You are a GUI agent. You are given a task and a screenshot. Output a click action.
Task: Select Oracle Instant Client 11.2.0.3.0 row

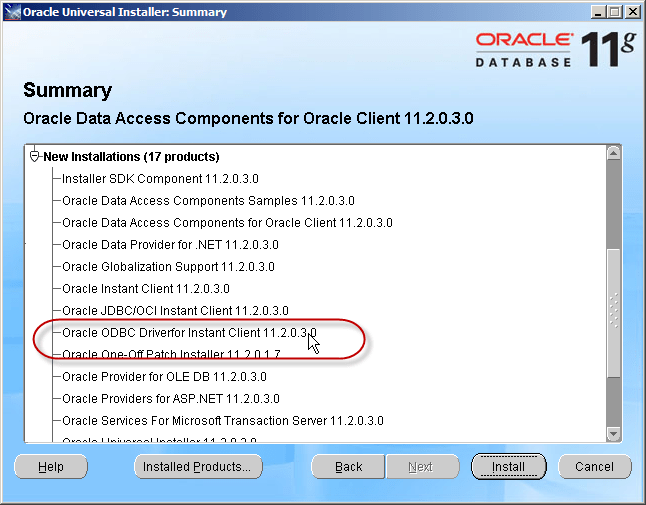146,289
